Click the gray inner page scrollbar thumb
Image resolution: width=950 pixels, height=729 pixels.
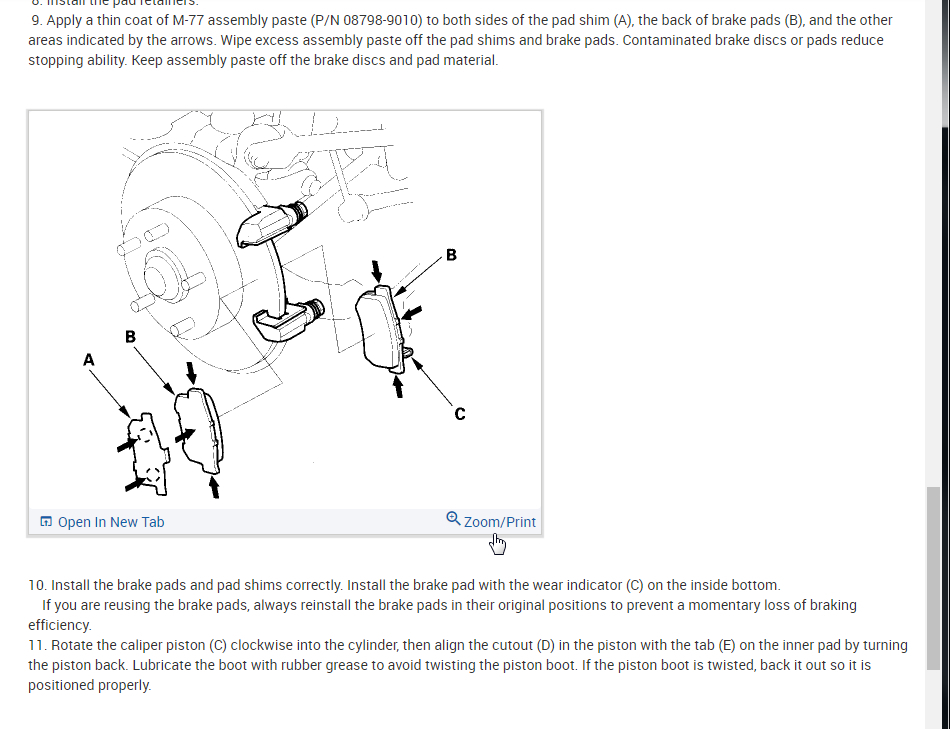pos(932,578)
